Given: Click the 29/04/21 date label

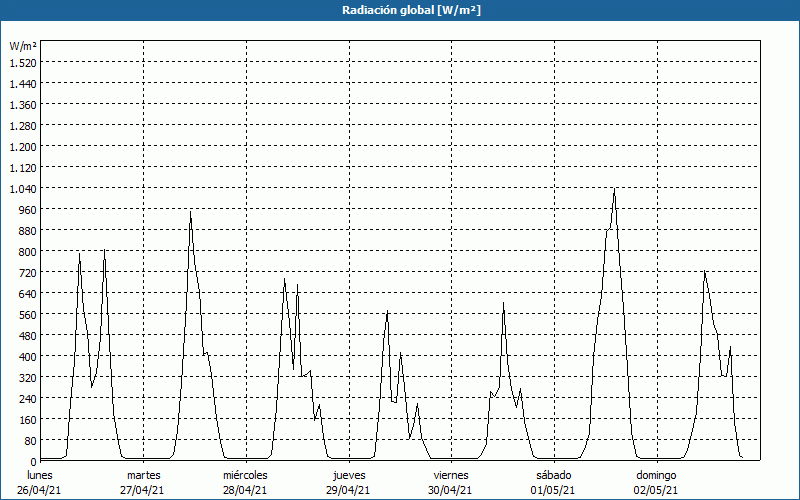Looking at the screenshot, I should 348,490.
